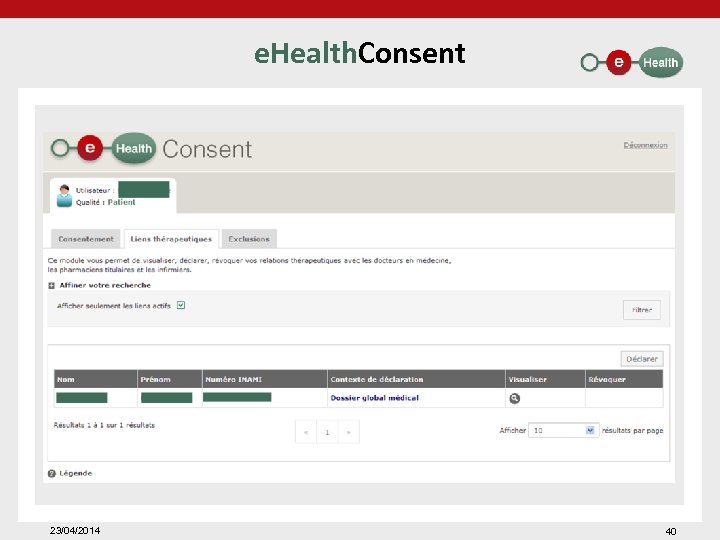Viewport: 720px width, 540px height.
Task: Click the Nom column header
Action: pos(96,379)
